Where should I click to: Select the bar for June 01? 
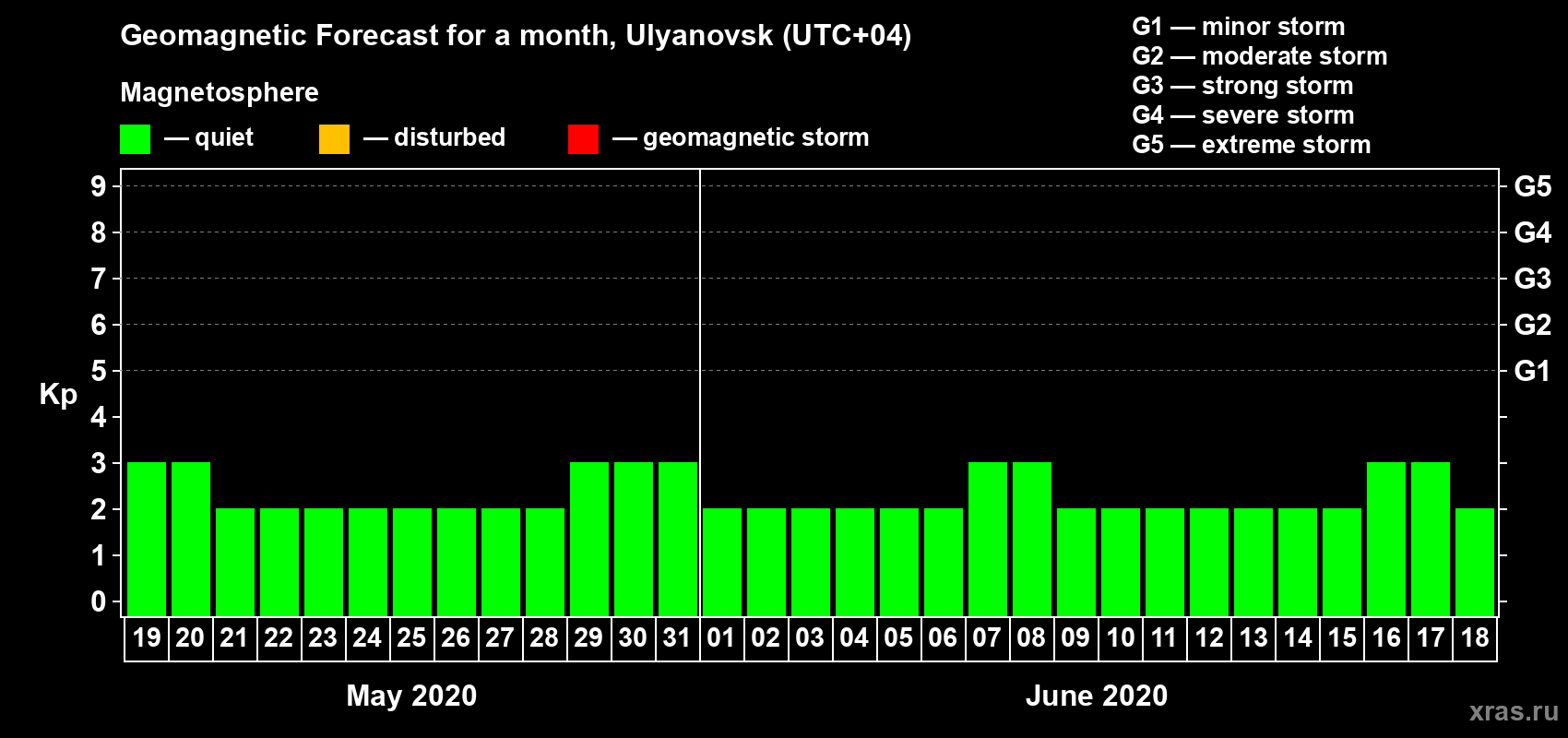pyautogui.click(x=722, y=562)
